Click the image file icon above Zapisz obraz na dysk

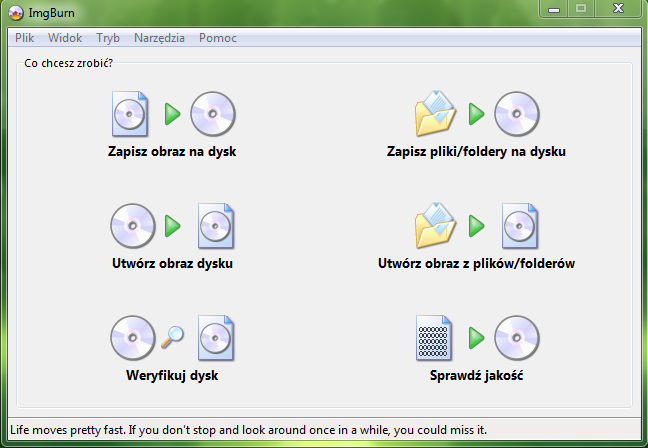click(x=130, y=114)
